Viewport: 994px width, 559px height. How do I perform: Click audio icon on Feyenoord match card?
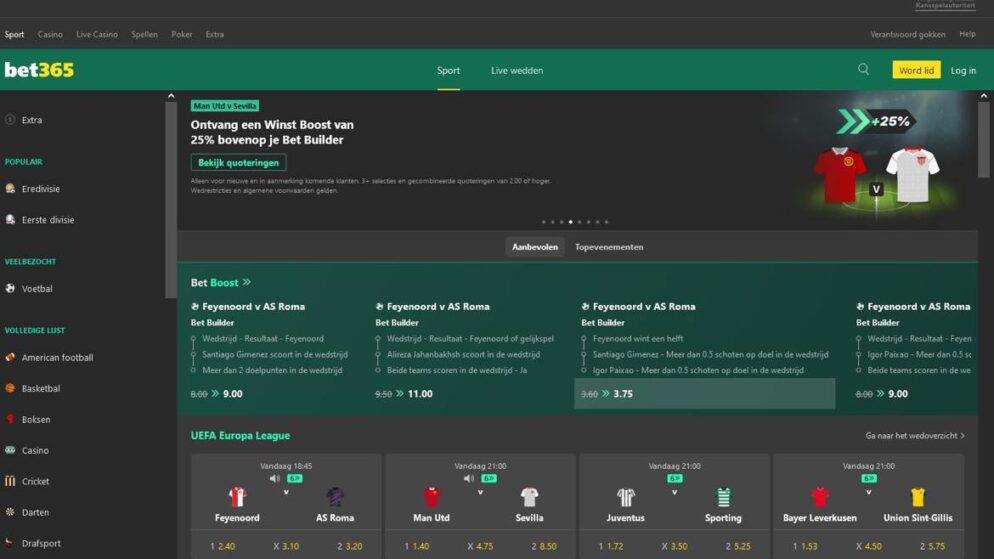click(274, 479)
